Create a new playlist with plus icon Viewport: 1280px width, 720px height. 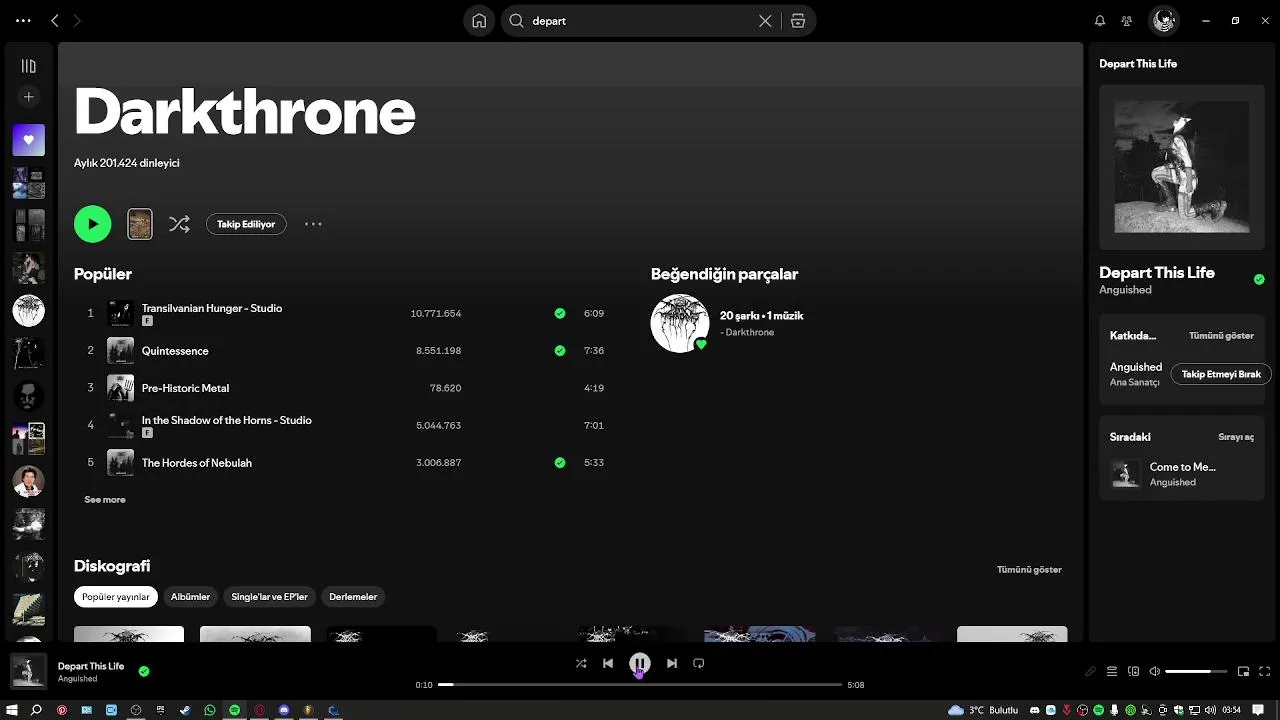click(28, 97)
